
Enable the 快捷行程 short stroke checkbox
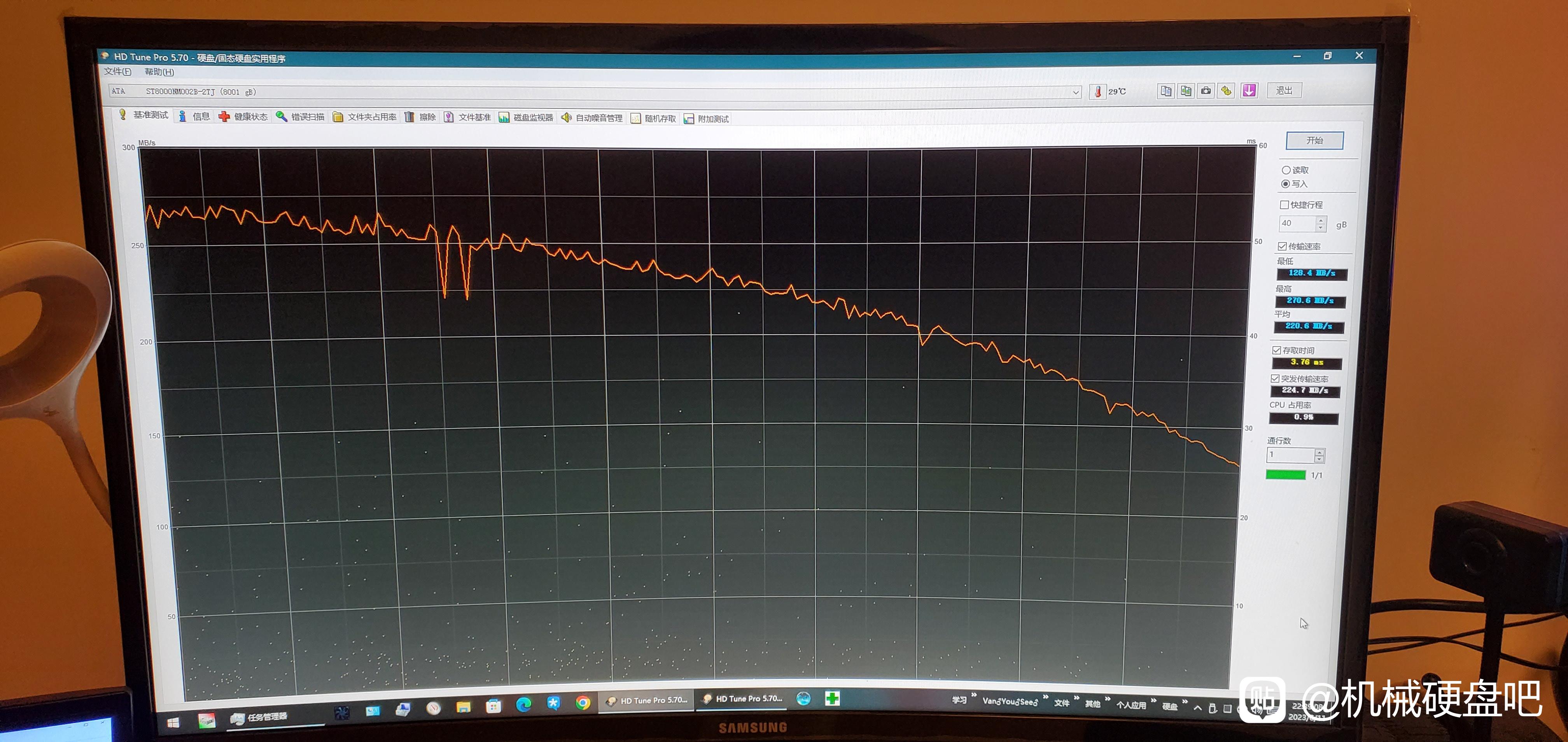pyautogui.click(x=1284, y=205)
